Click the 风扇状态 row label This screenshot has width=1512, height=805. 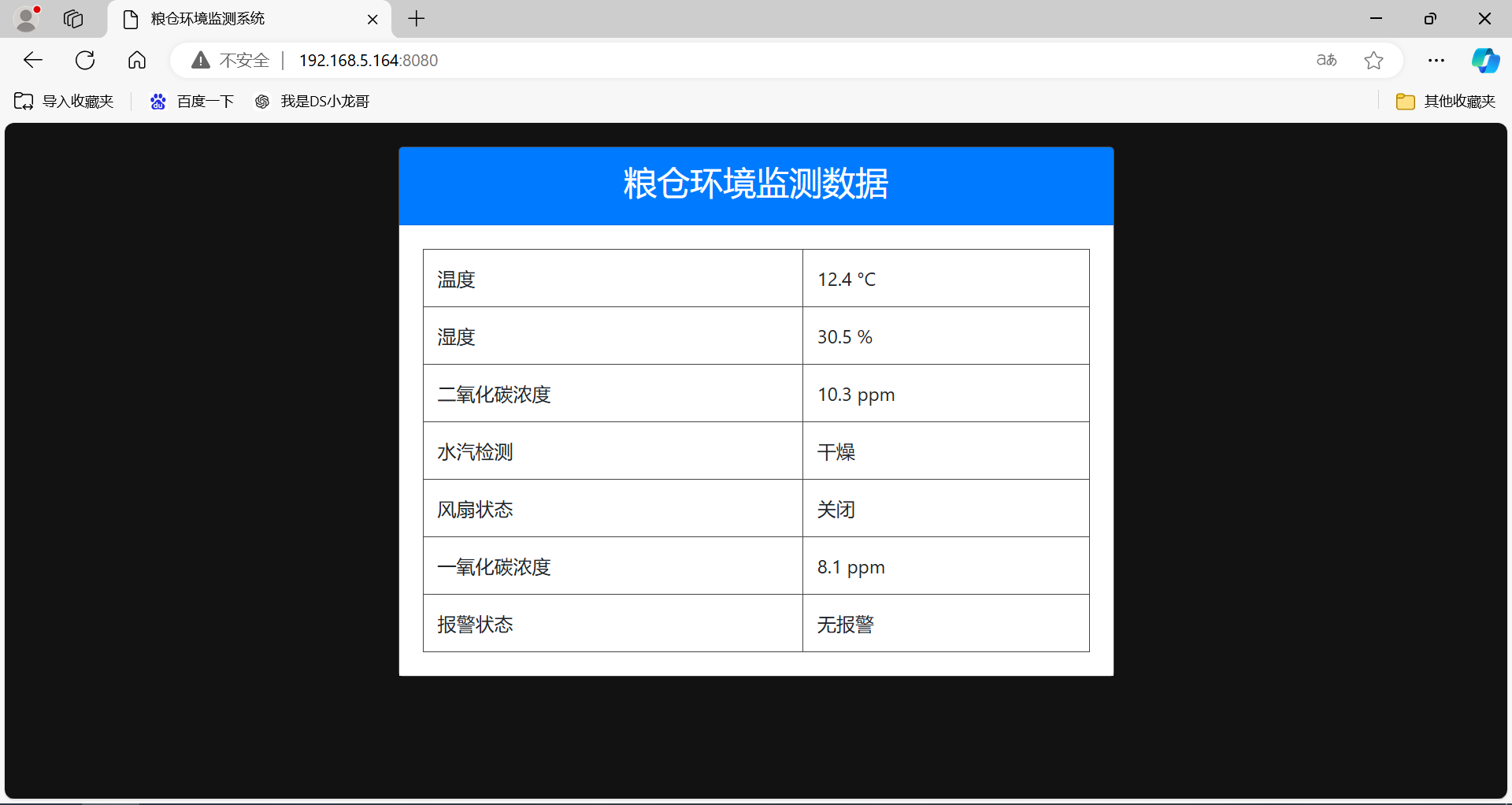pos(476,510)
